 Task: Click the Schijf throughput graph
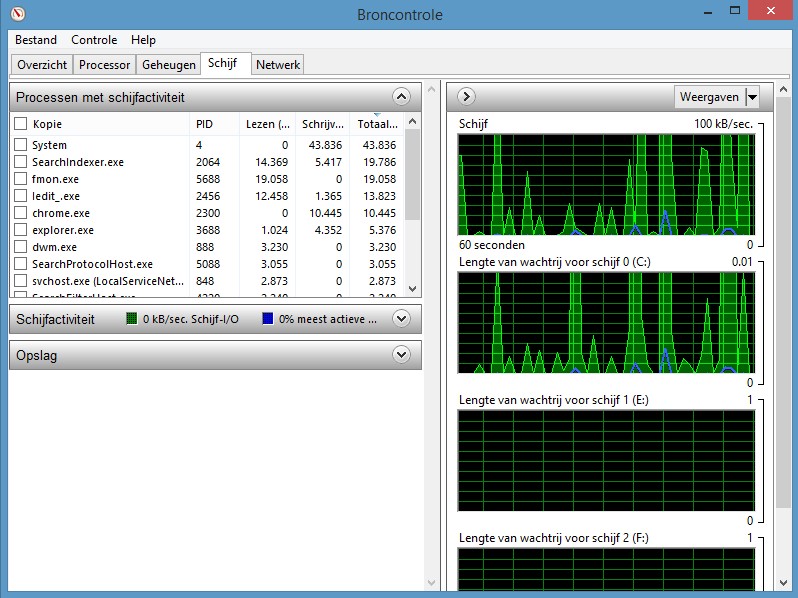click(x=606, y=185)
